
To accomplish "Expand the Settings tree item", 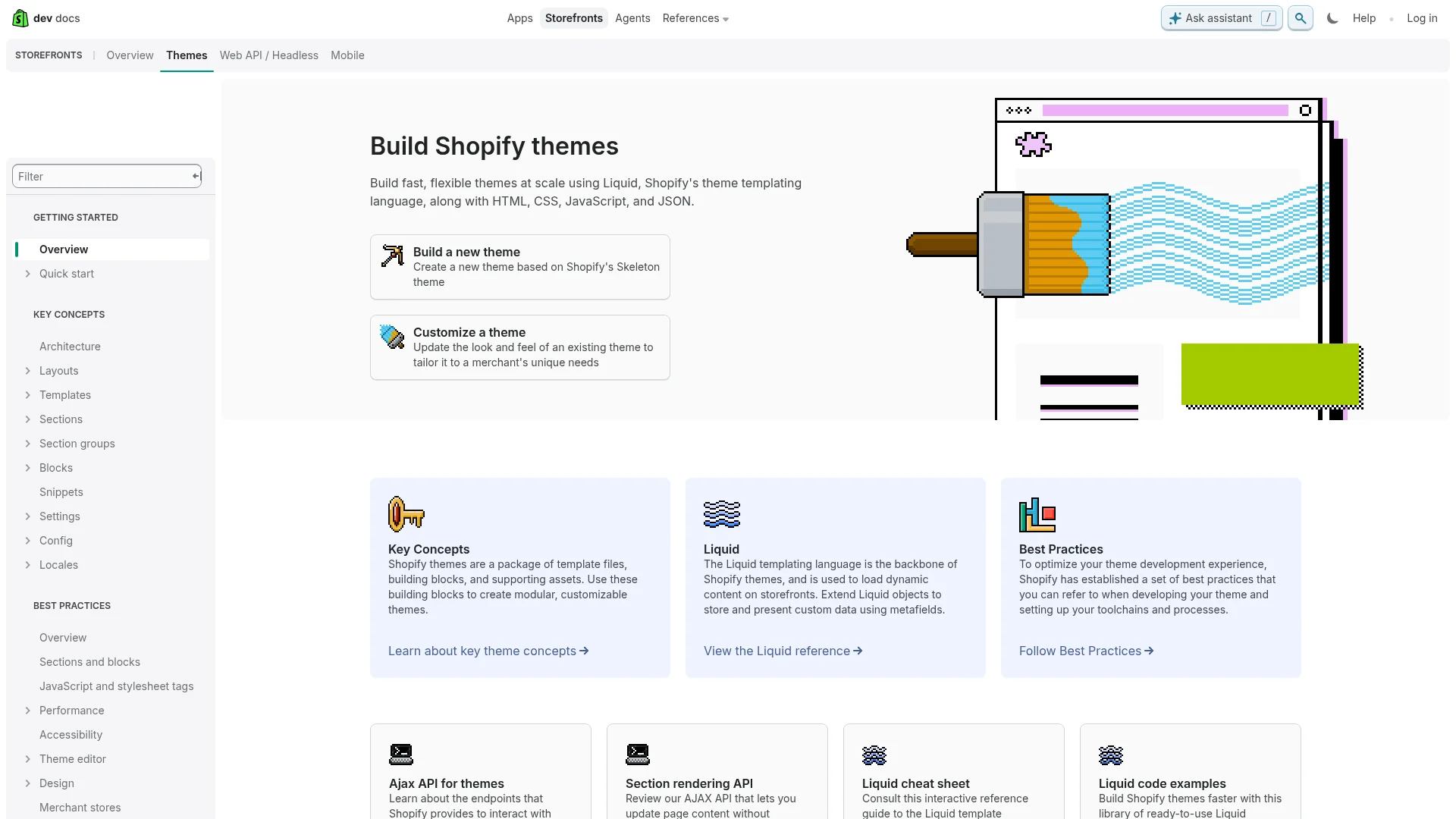I will (x=28, y=516).
